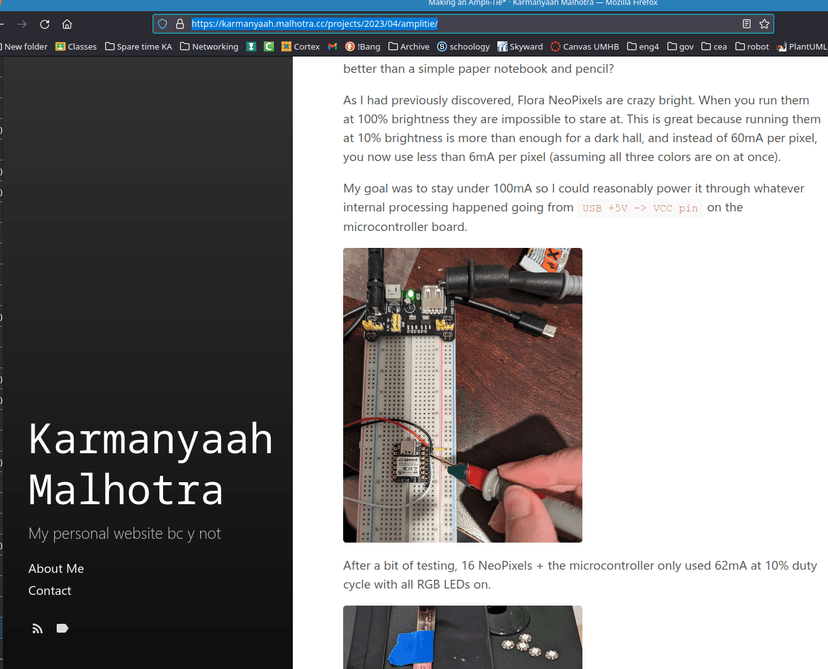The height and width of the screenshot is (669, 828).
Task: Expand the Archive bookmarks folder
Action: pos(409,46)
